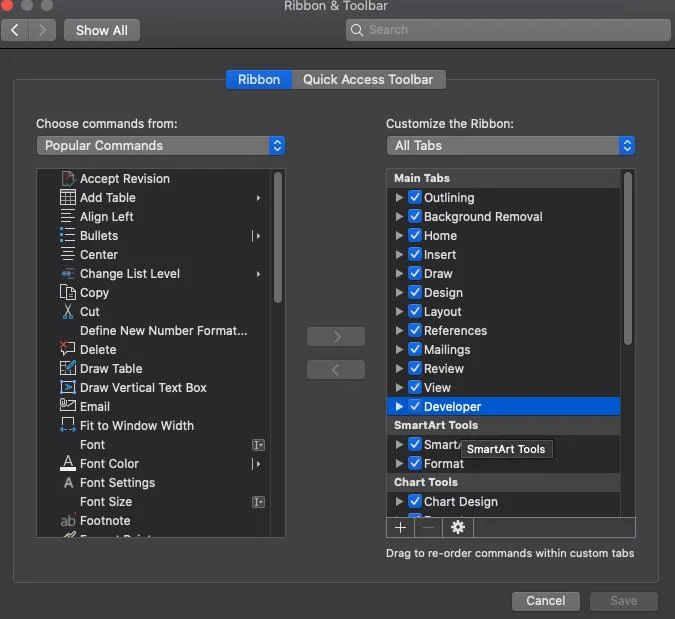Click the Align Left icon
This screenshot has height=619, width=675.
coord(68,217)
